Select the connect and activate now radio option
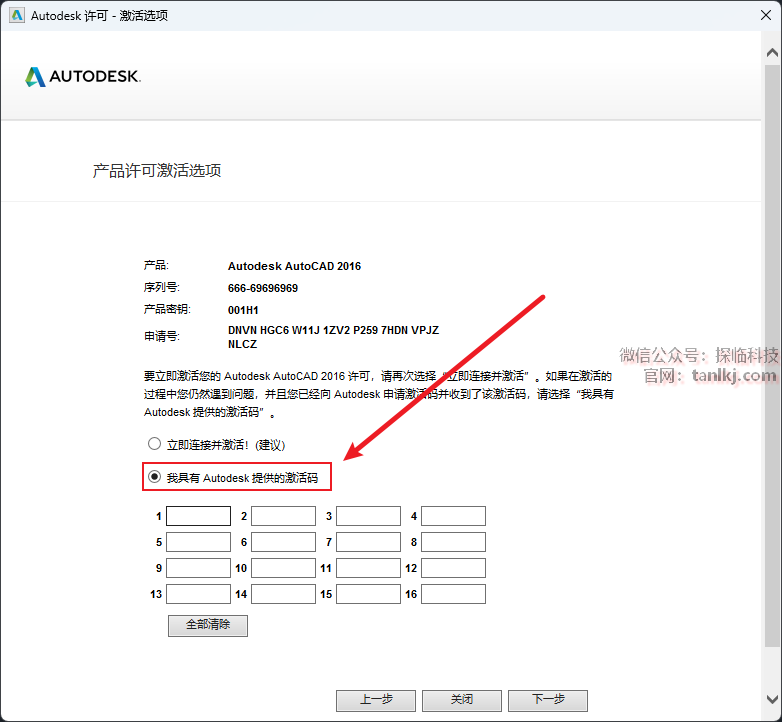This screenshot has width=782, height=722. [x=154, y=444]
